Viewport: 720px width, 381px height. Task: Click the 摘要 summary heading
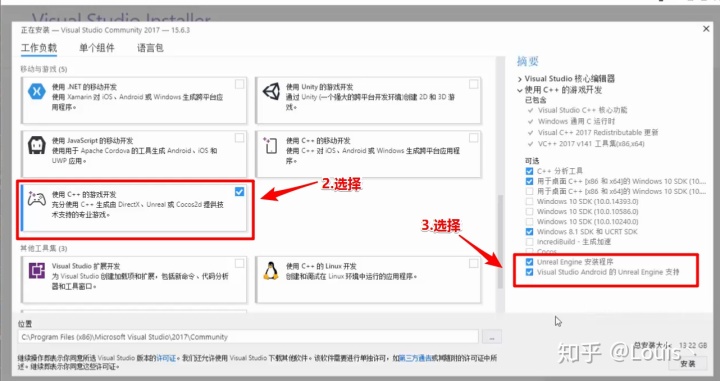(528, 61)
